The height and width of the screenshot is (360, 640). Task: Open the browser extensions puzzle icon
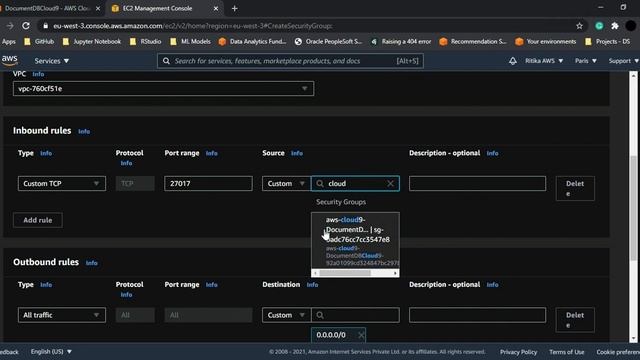coord(615,26)
